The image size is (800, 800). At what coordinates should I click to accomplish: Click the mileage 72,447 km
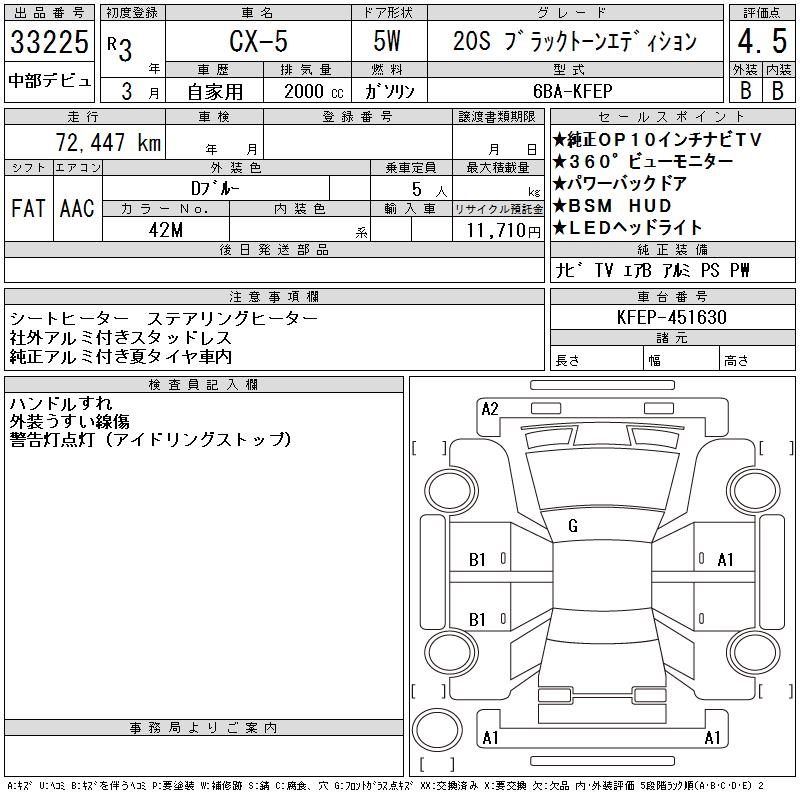[x=108, y=142]
